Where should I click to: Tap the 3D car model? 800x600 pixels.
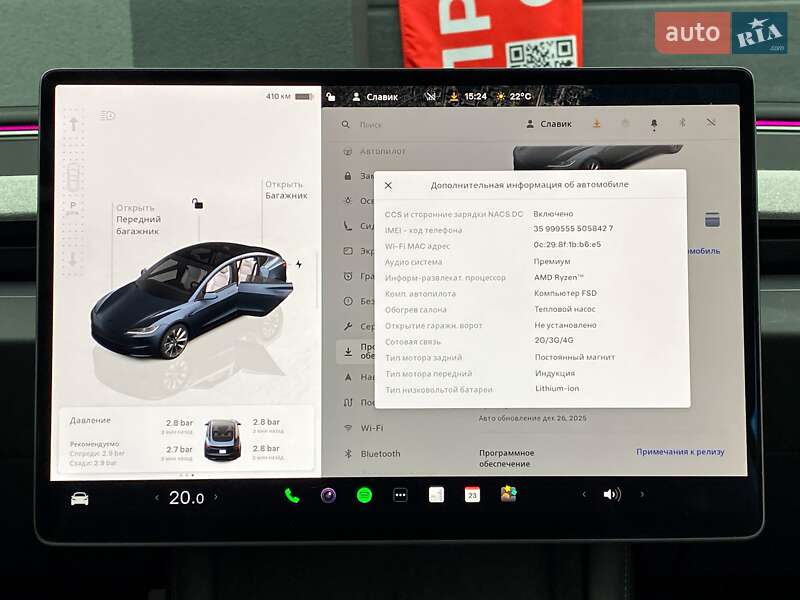[190, 300]
